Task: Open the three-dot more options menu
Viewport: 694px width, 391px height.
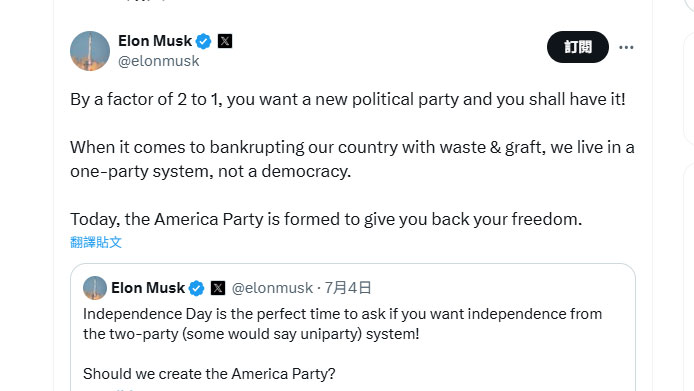Action: pos(626,47)
